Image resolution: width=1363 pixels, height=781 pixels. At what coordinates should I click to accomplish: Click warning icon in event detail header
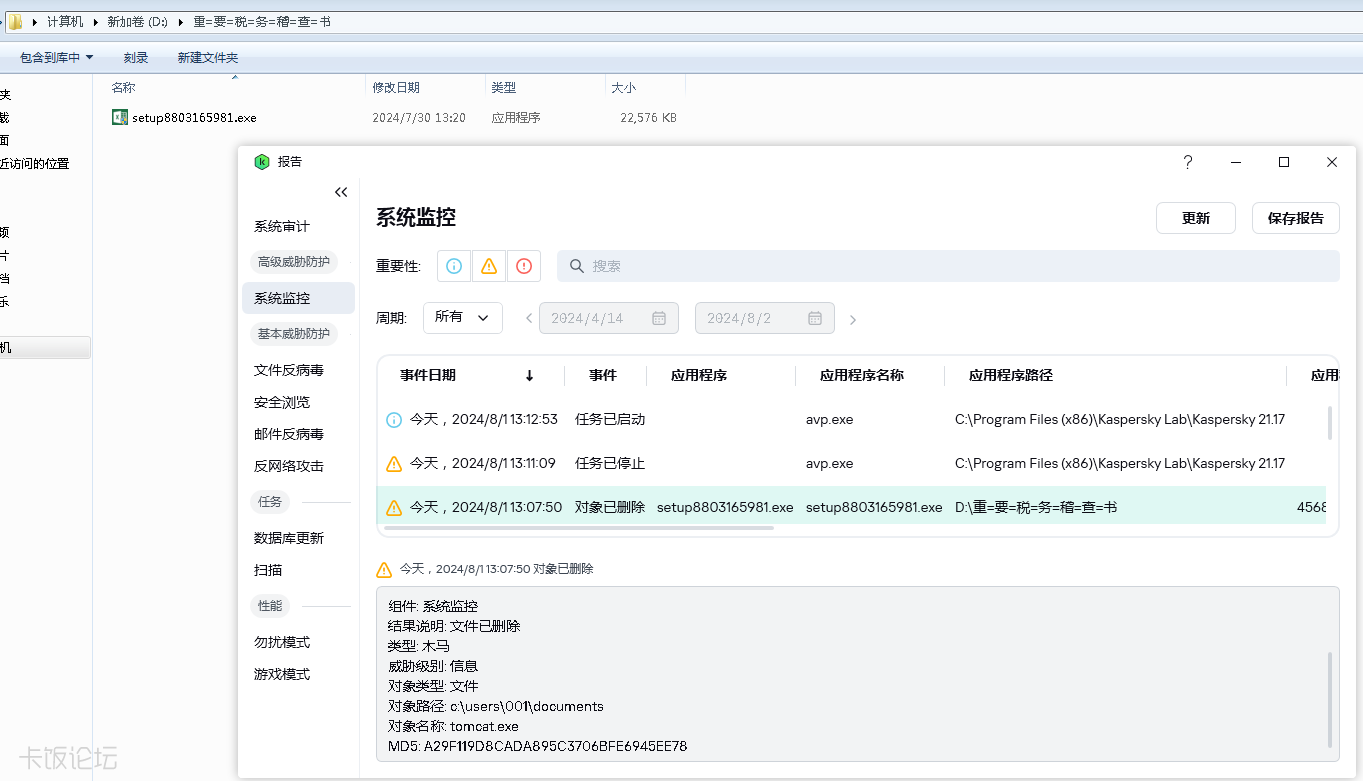[x=384, y=569]
